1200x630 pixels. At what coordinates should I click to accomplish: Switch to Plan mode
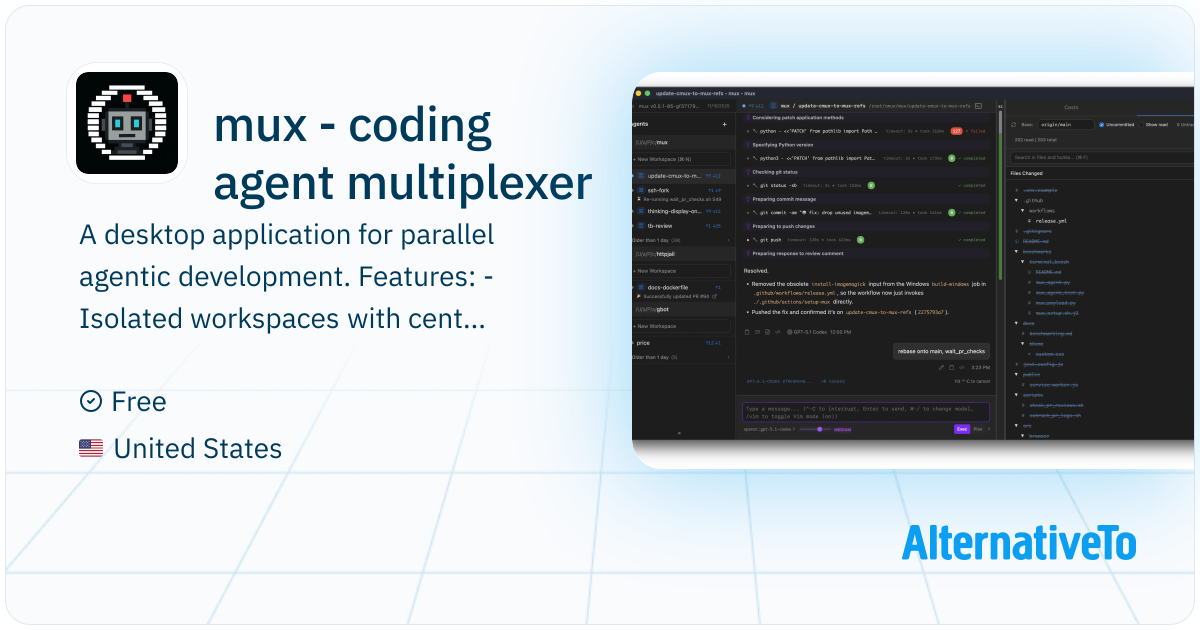click(977, 429)
